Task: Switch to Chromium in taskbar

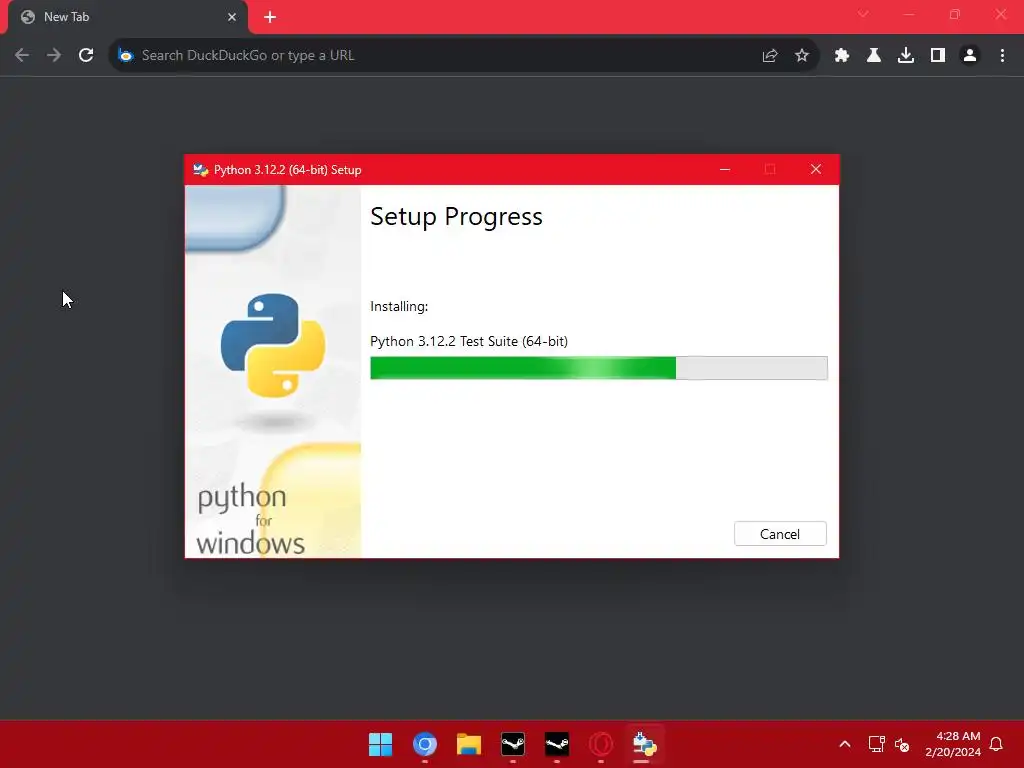Action: pyautogui.click(x=425, y=744)
